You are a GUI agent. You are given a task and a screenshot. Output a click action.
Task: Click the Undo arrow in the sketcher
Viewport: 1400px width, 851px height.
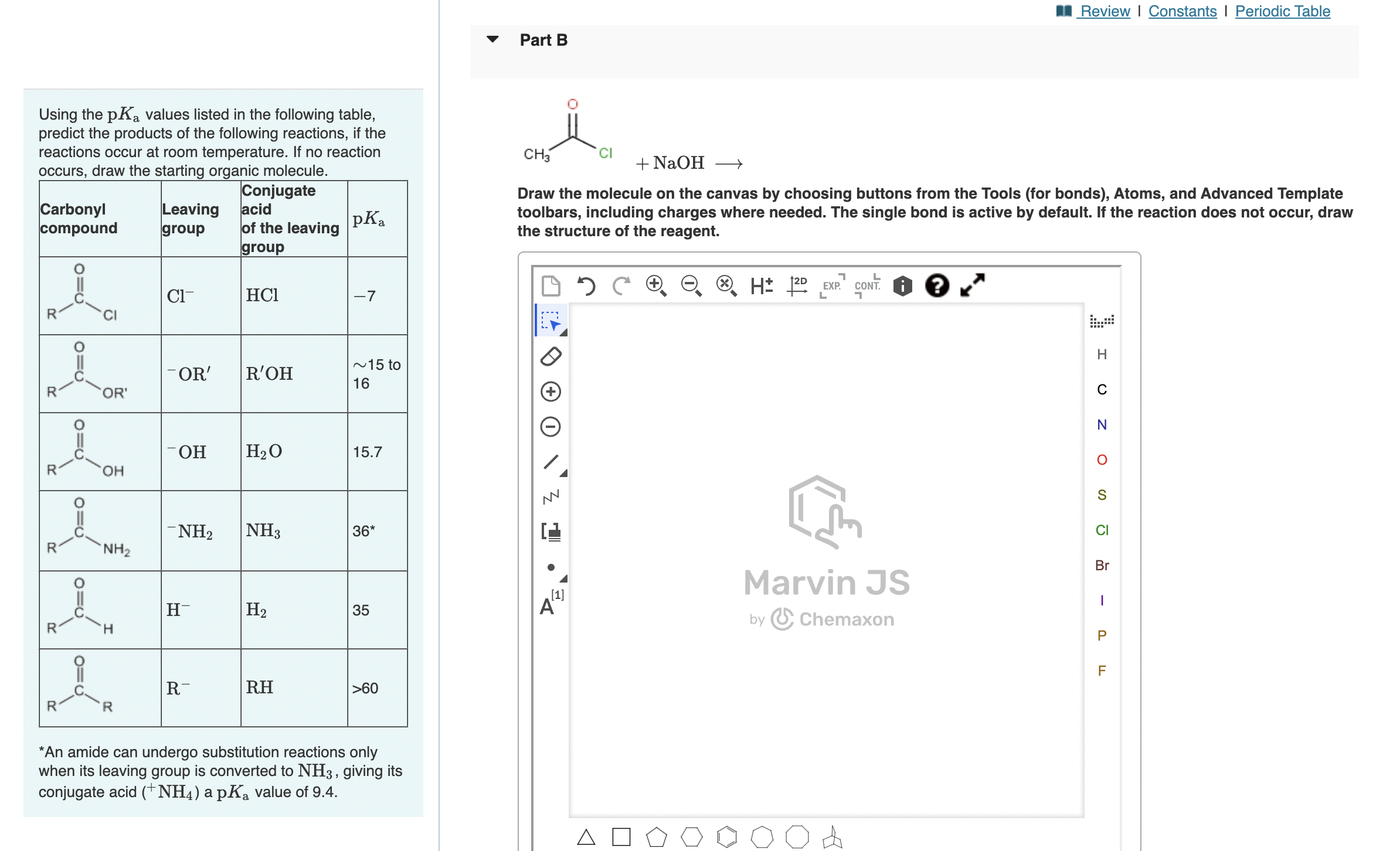pos(587,285)
